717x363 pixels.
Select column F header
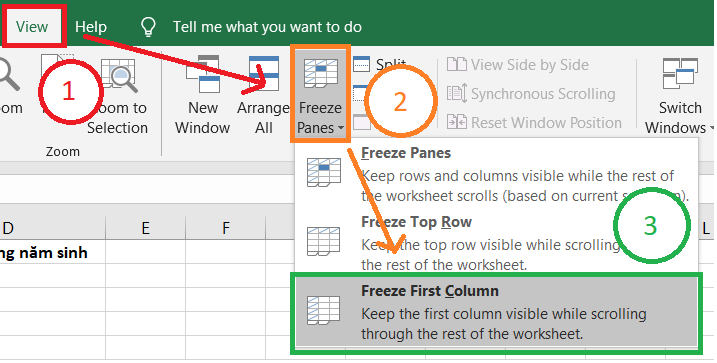click(225, 228)
